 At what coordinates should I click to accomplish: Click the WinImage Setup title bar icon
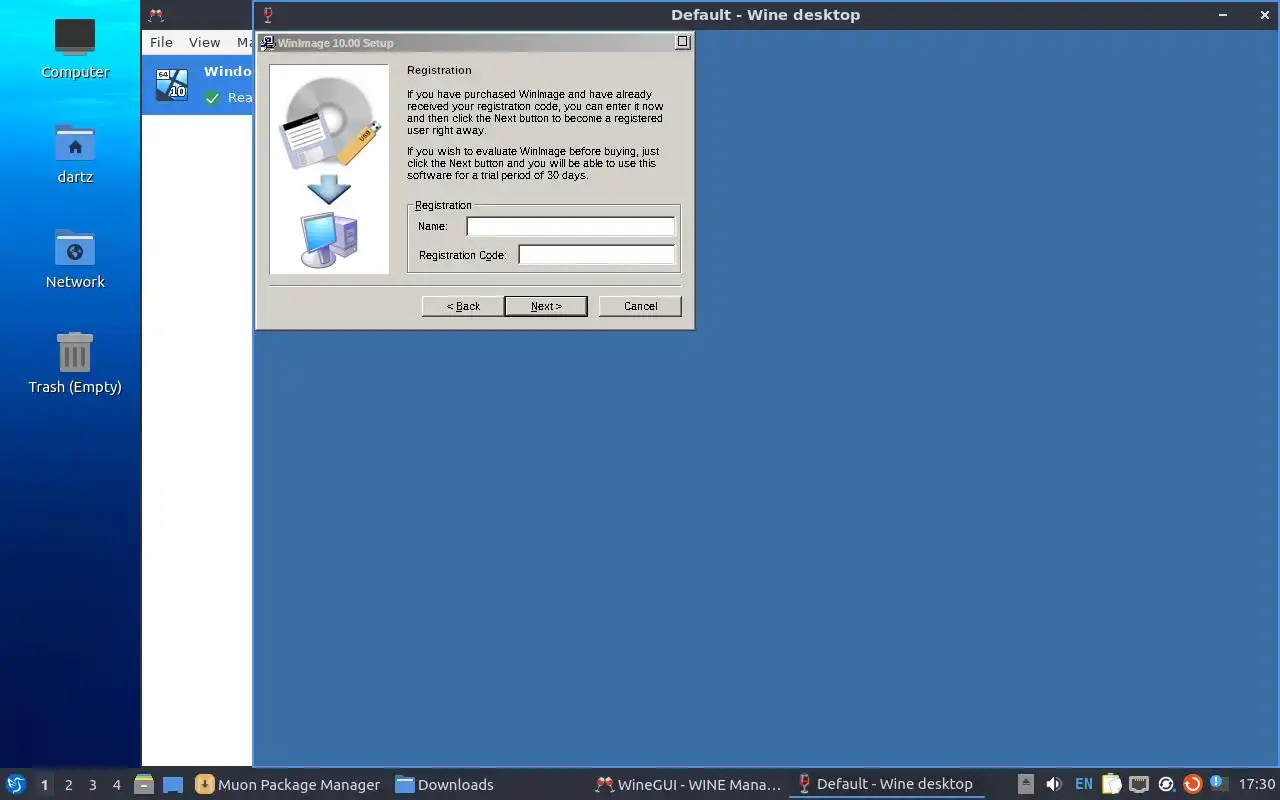[x=267, y=43]
